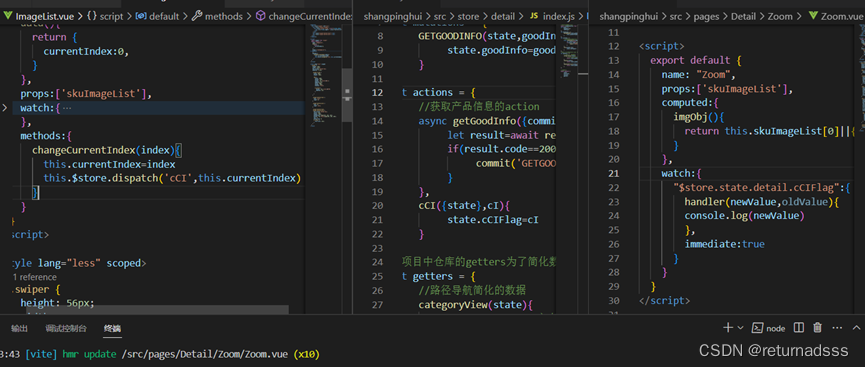
Task: Switch to the 输出 output tab
Action: pyautogui.click(x=19, y=328)
